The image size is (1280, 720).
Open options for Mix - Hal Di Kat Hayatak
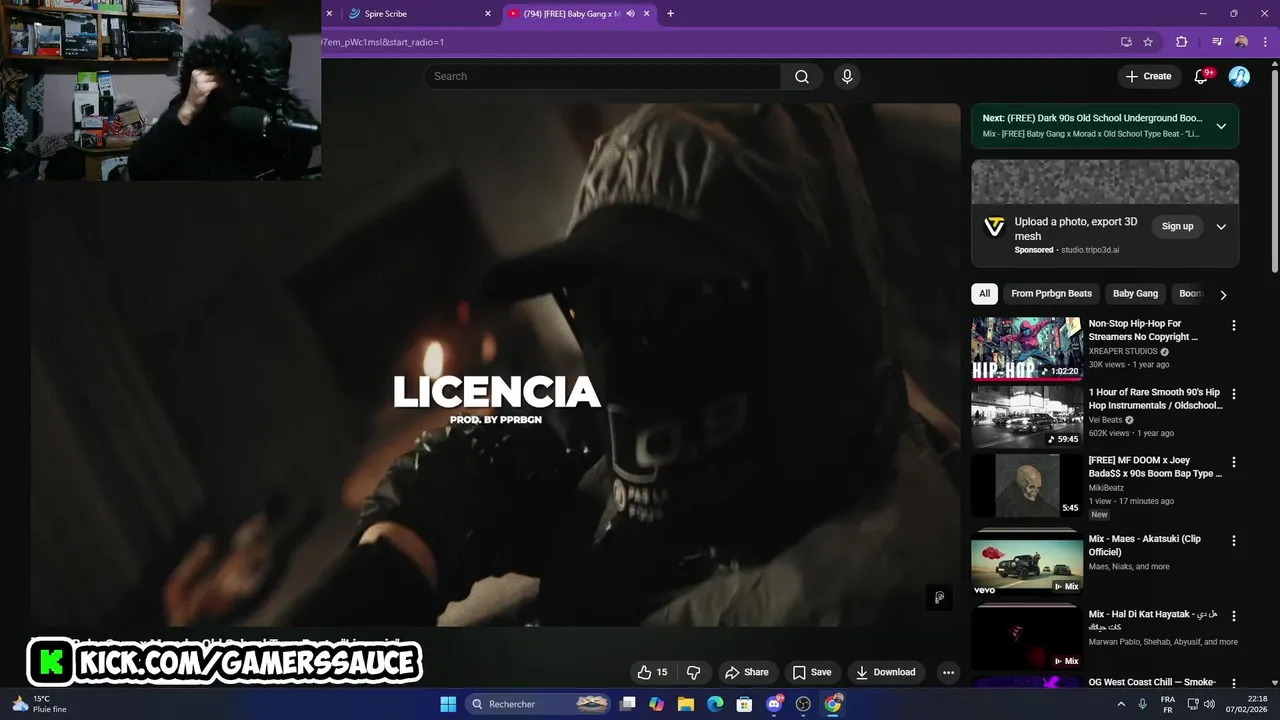click(x=1233, y=616)
